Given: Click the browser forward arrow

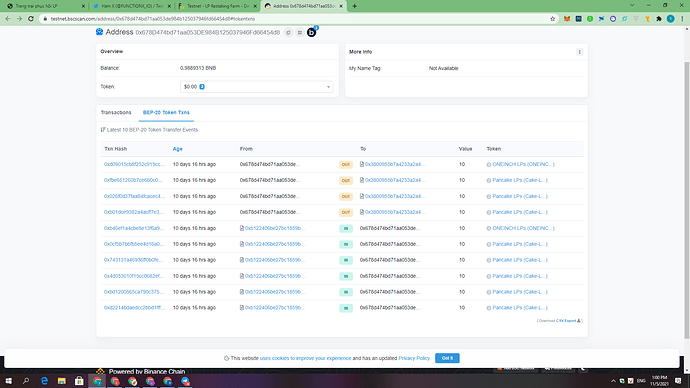Looking at the screenshot, I should (19, 19).
